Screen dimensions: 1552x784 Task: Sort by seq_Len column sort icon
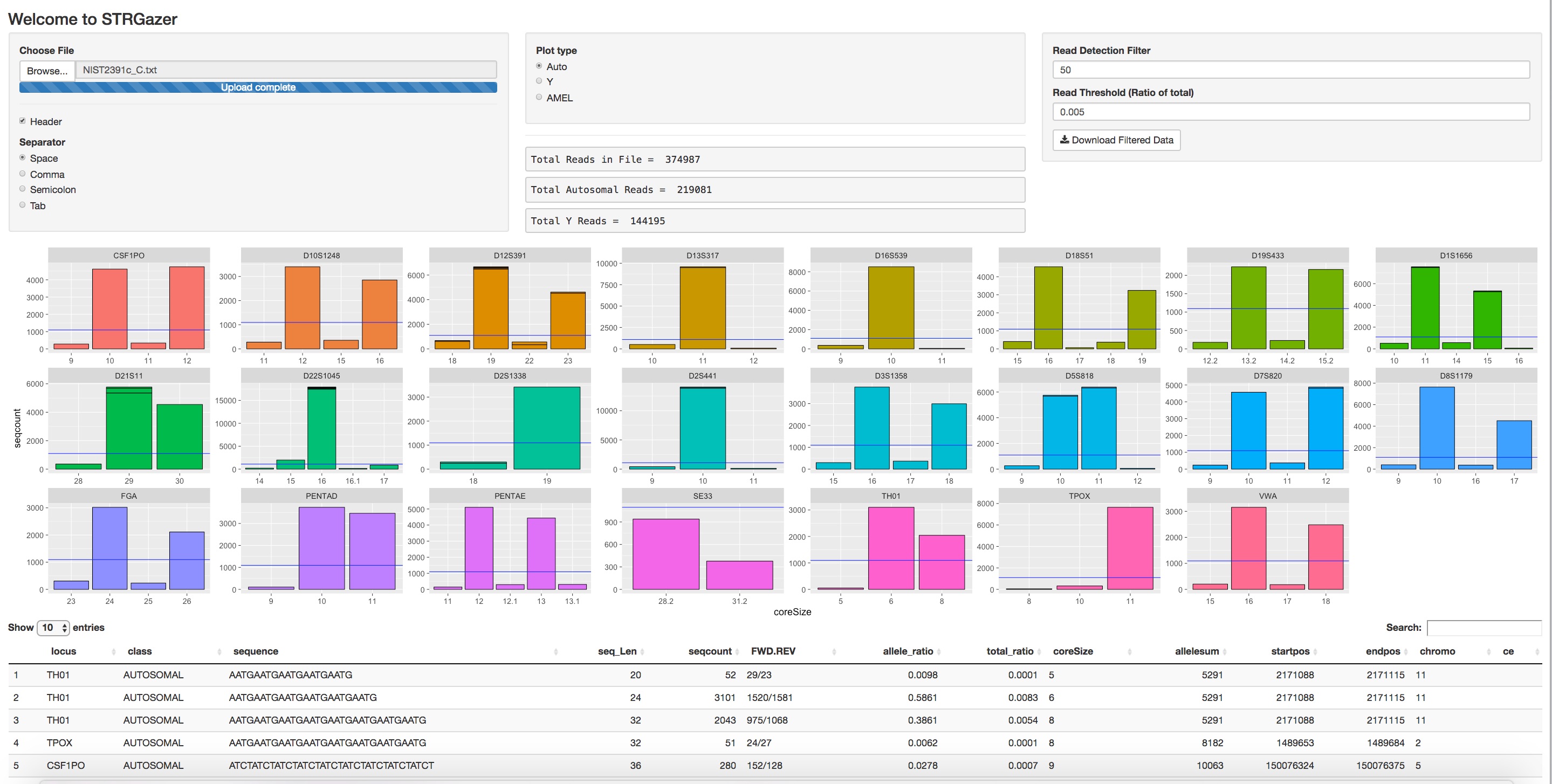[x=642, y=652]
